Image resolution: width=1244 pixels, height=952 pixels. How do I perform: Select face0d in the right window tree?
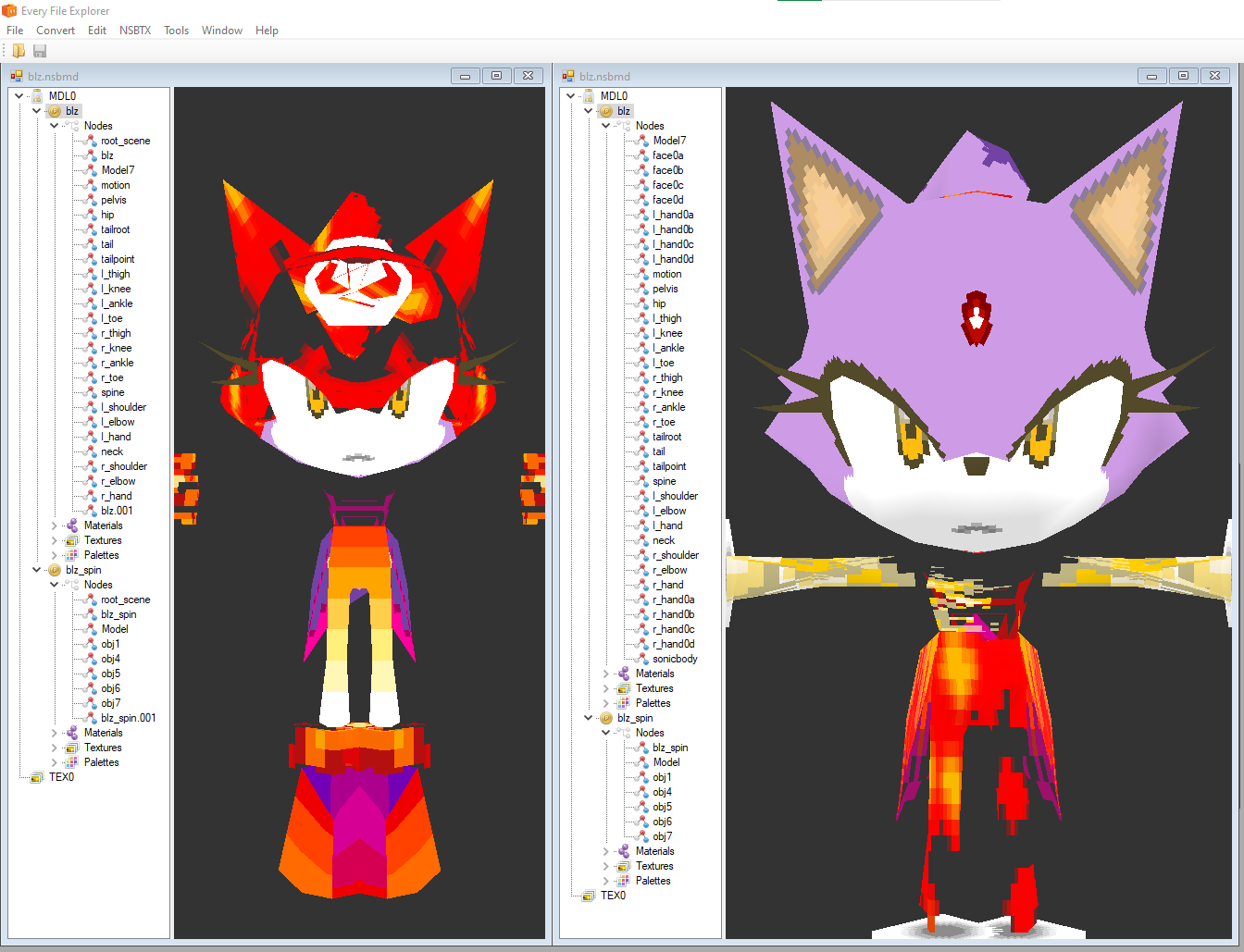(x=668, y=200)
